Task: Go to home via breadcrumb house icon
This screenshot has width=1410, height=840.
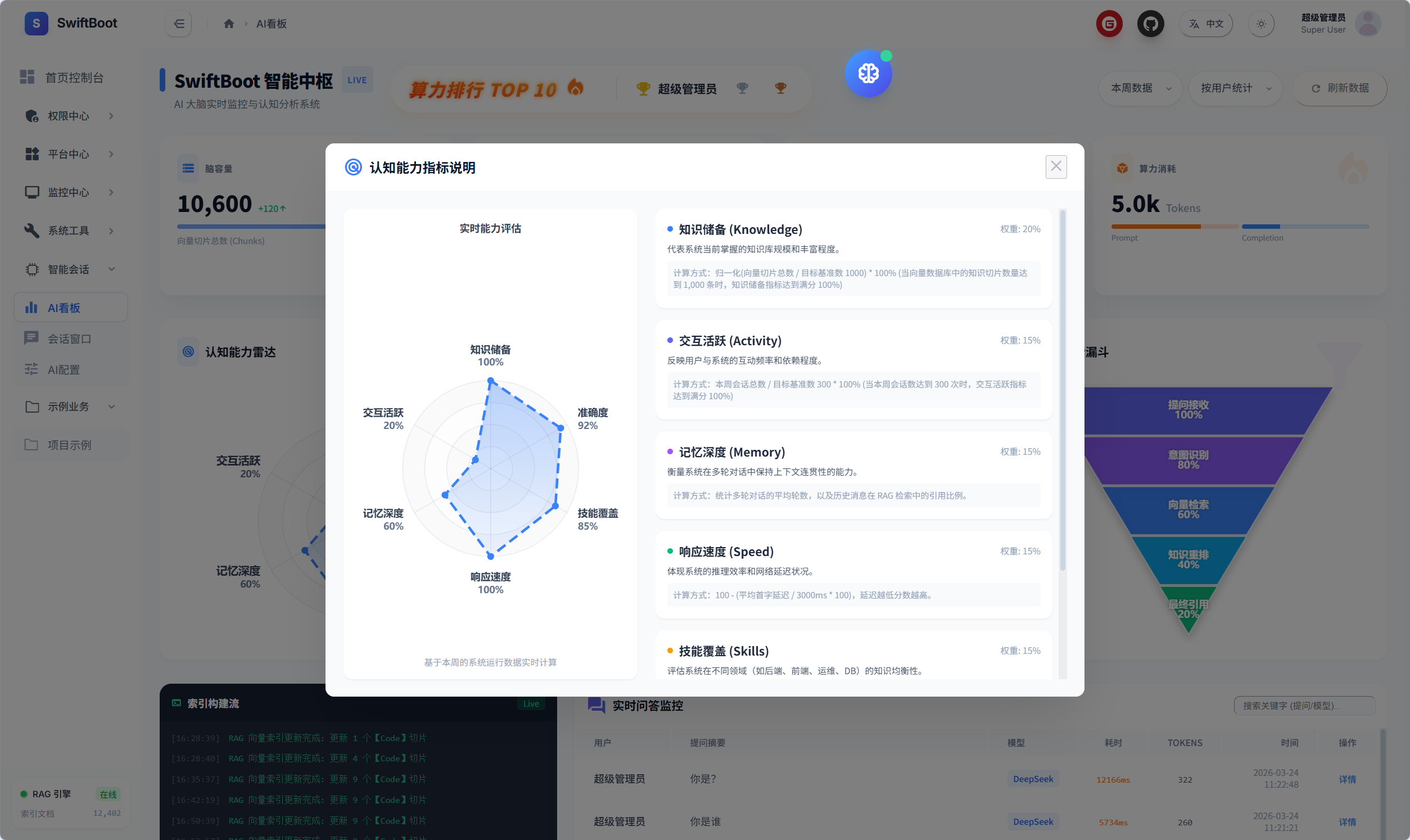Action: coord(229,24)
